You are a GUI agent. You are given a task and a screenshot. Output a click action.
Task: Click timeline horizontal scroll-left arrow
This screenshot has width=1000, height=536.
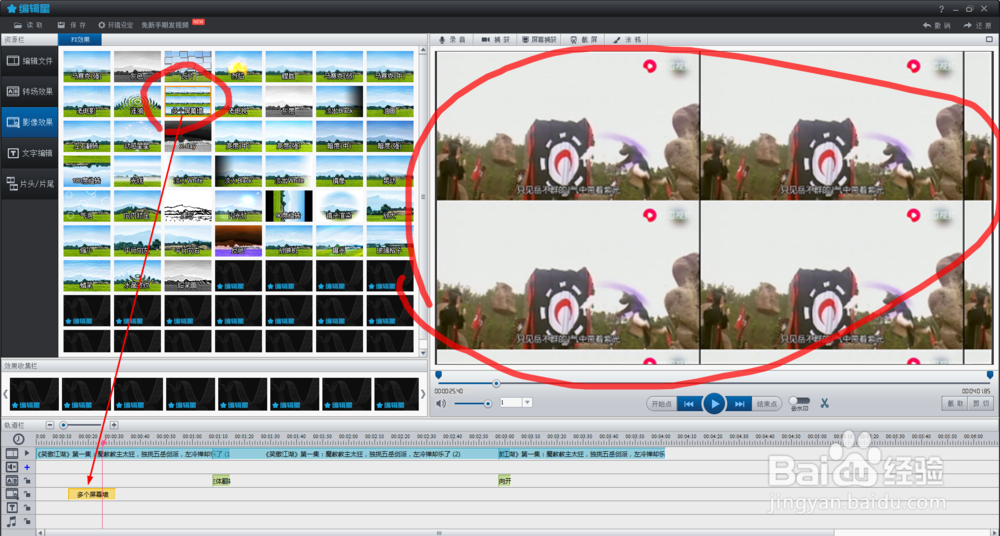pyautogui.click(x=40, y=533)
